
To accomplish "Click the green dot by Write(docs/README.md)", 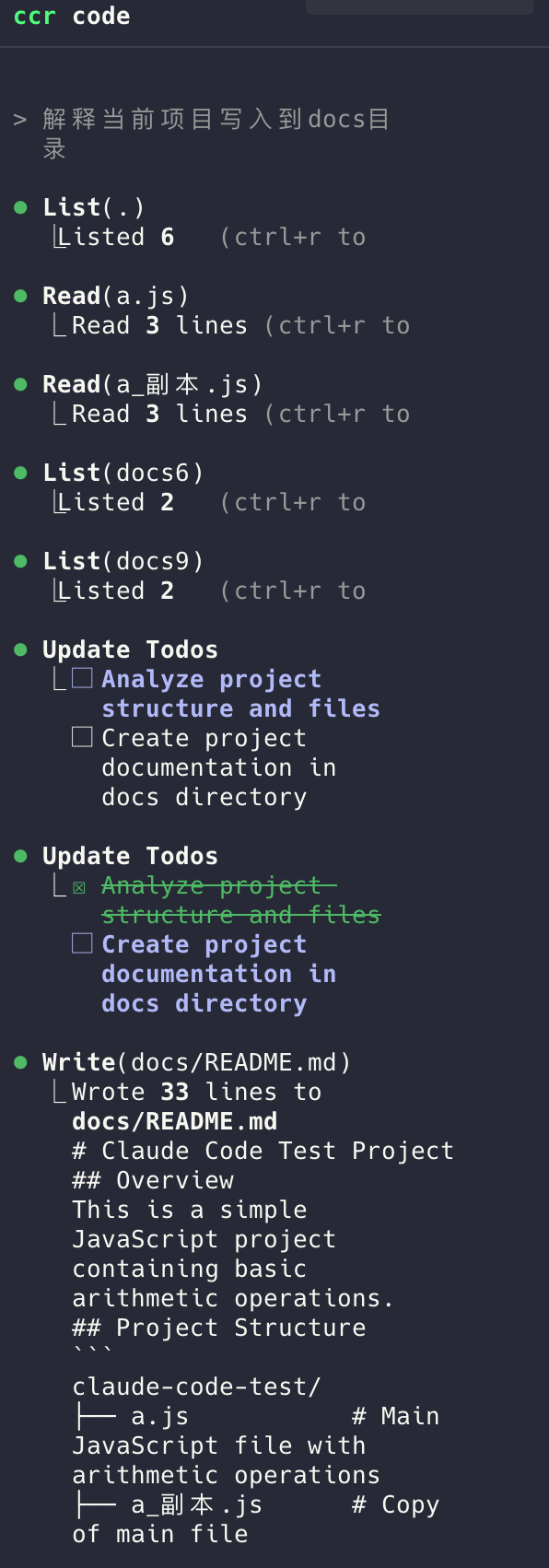I will coord(20,1063).
